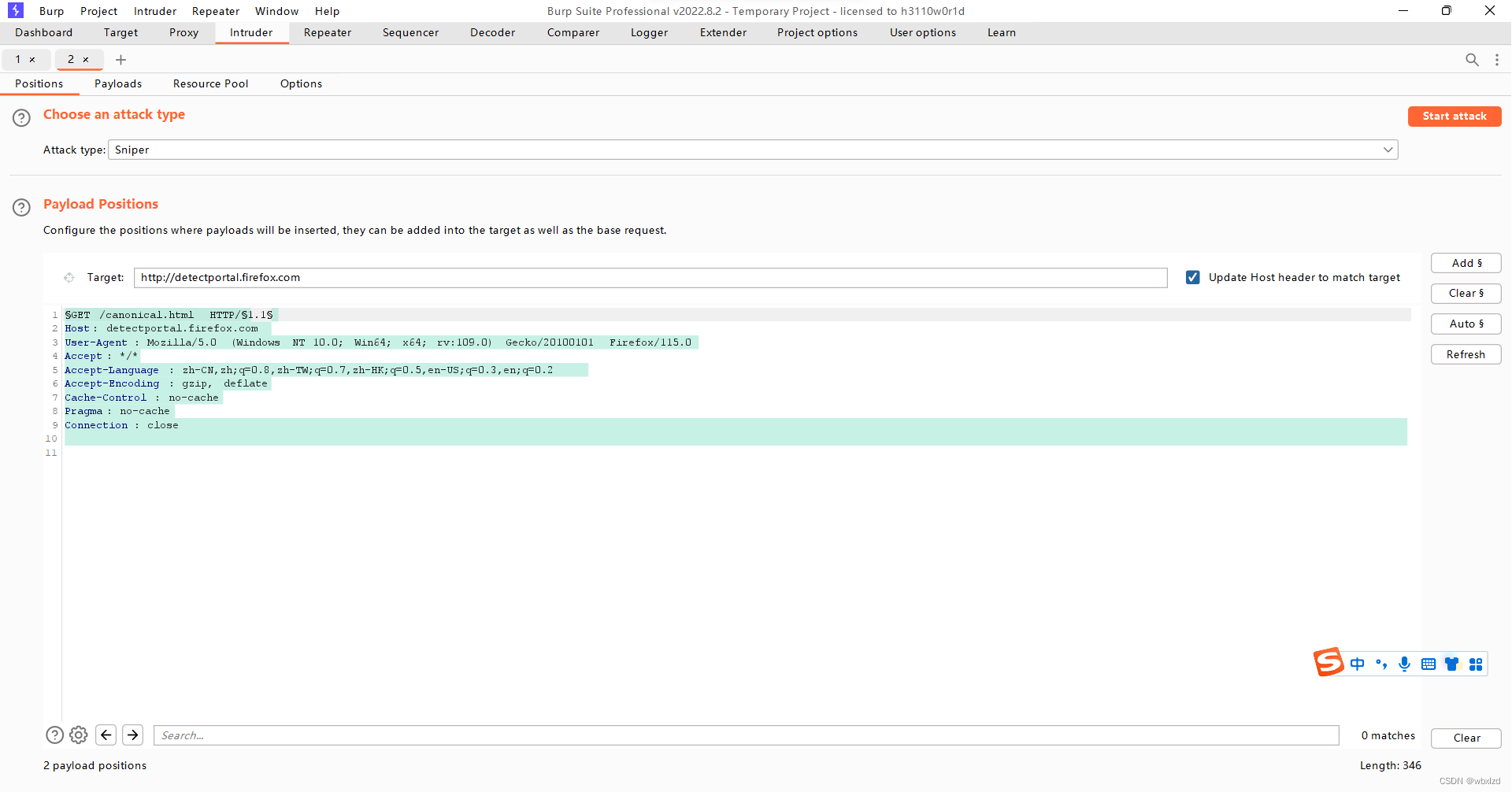Viewport: 1512px width, 792px height.
Task: Switch to the Target tab
Action: pyautogui.click(x=120, y=32)
